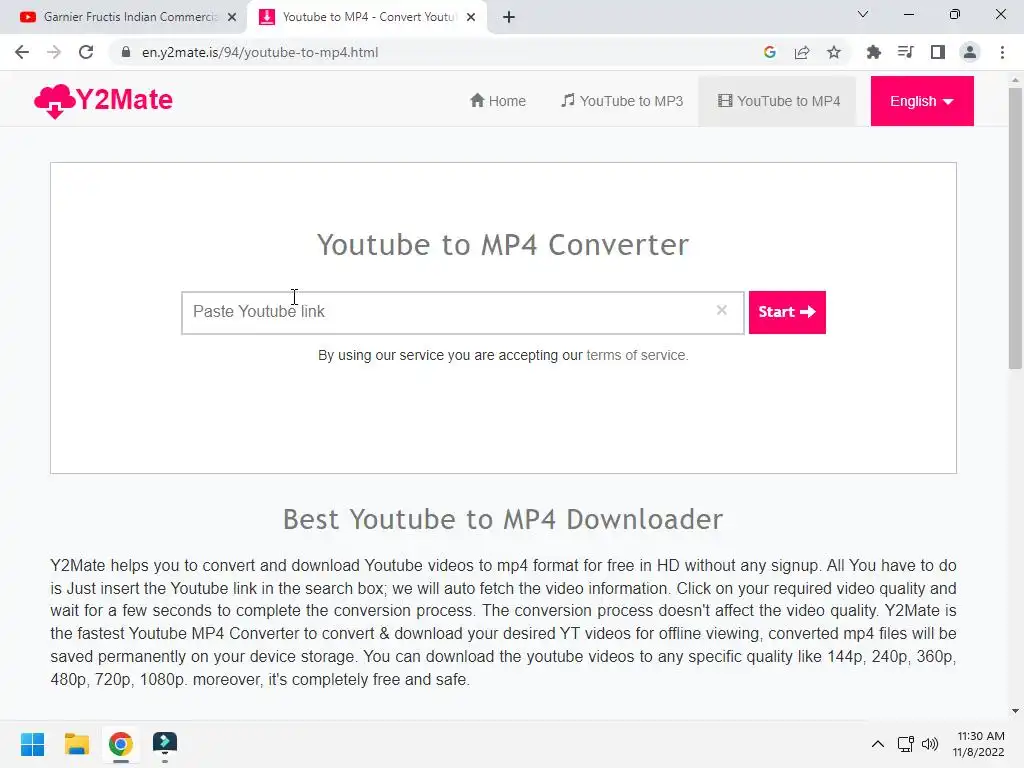The width and height of the screenshot is (1024, 768).
Task: Click the page vertical scrollbar thumb
Action: (x=1015, y=229)
